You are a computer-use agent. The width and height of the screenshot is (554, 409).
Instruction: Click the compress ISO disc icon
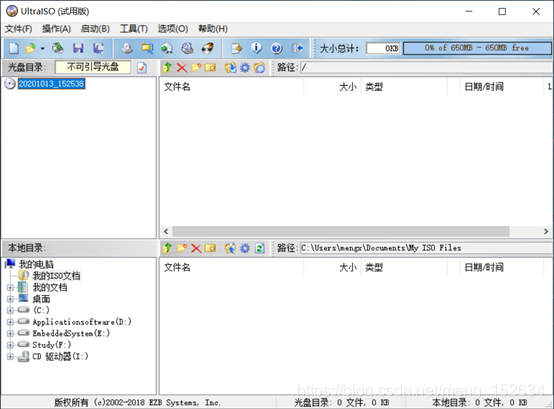(x=187, y=48)
